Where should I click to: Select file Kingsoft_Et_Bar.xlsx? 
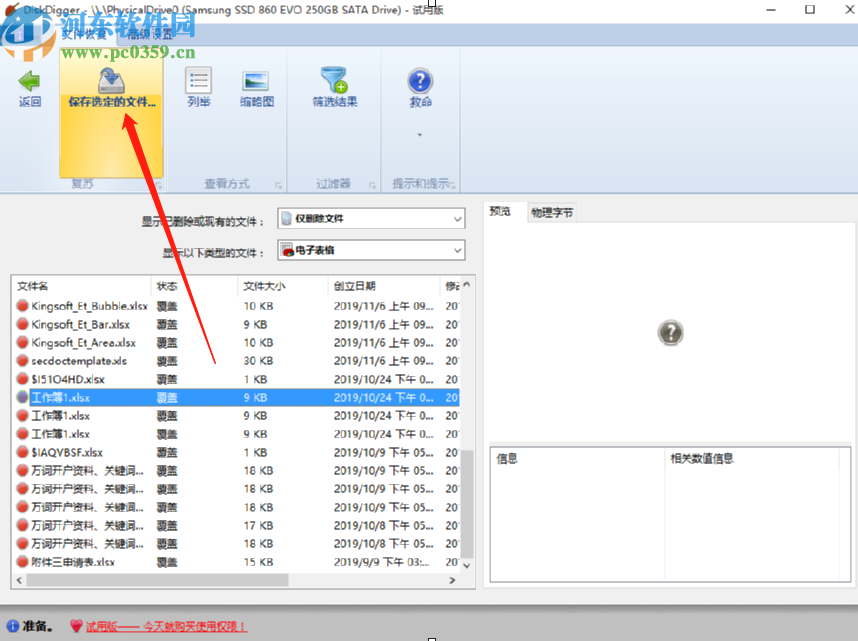coord(80,325)
